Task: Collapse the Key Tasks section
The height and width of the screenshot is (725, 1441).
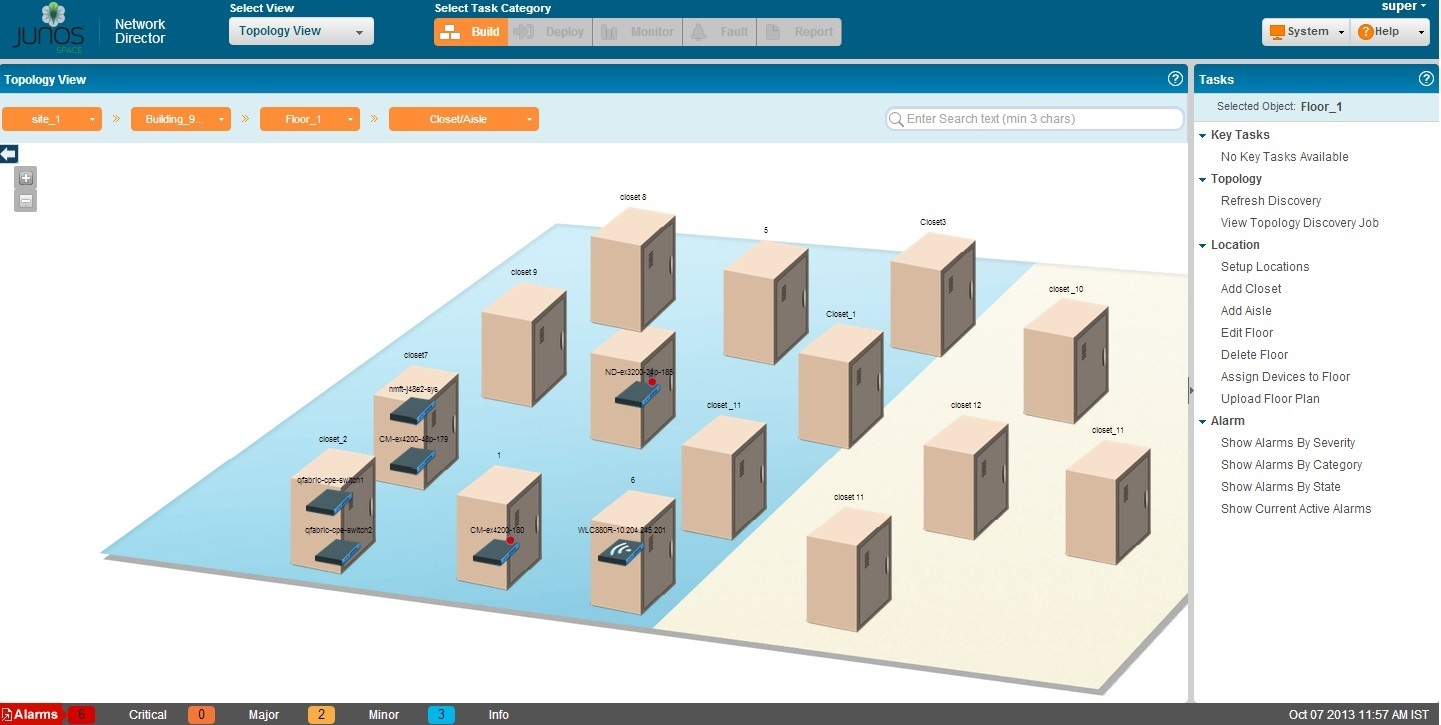Action: click(x=1203, y=135)
